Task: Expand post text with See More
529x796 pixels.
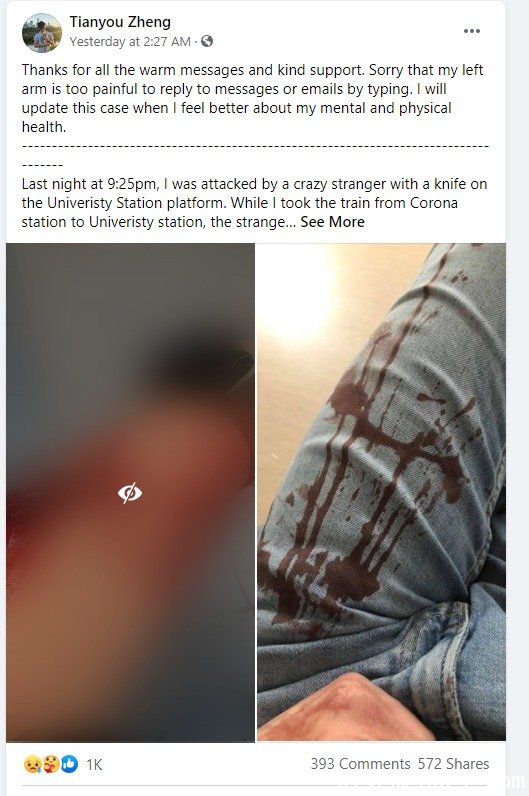Action: (333, 222)
